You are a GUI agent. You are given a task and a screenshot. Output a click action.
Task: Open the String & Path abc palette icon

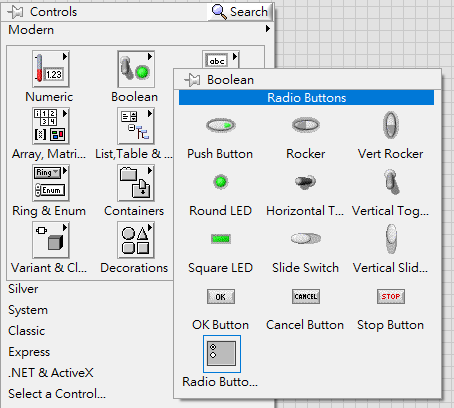click(x=221, y=60)
